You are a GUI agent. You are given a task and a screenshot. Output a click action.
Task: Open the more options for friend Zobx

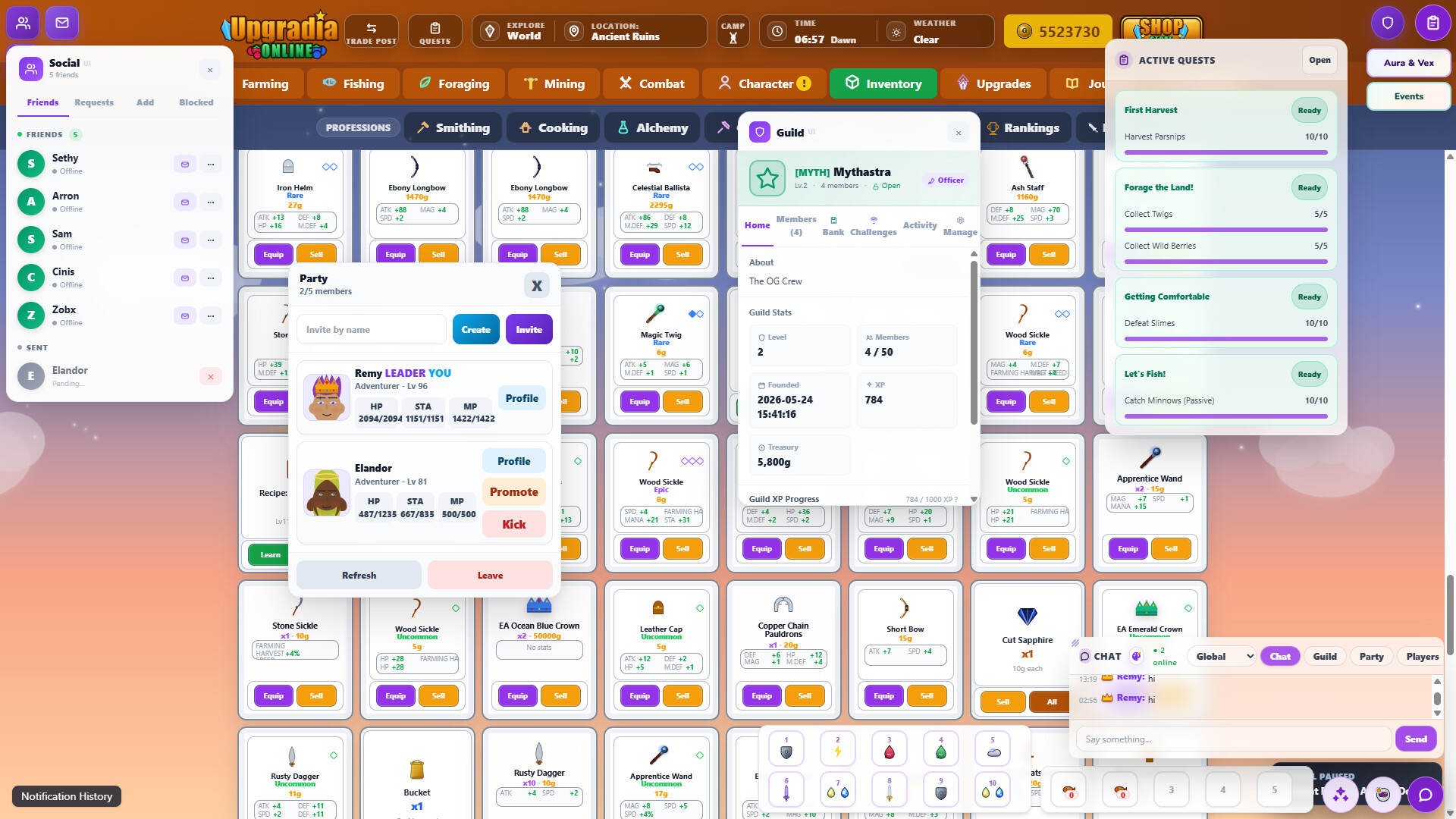(x=211, y=315)
